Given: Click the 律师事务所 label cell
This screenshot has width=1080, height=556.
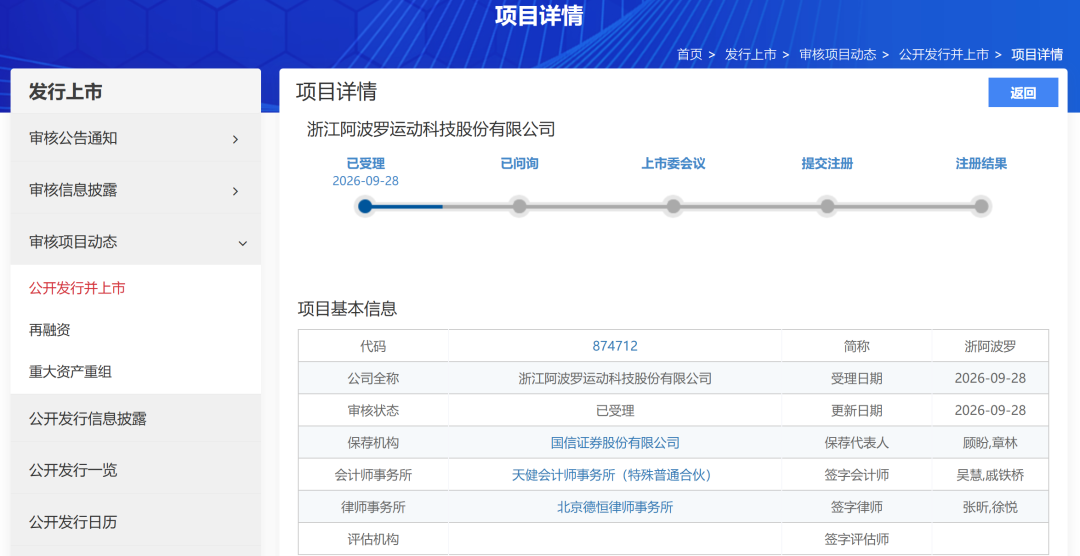Looking at the screenshot, I should [x=373, y=507].
